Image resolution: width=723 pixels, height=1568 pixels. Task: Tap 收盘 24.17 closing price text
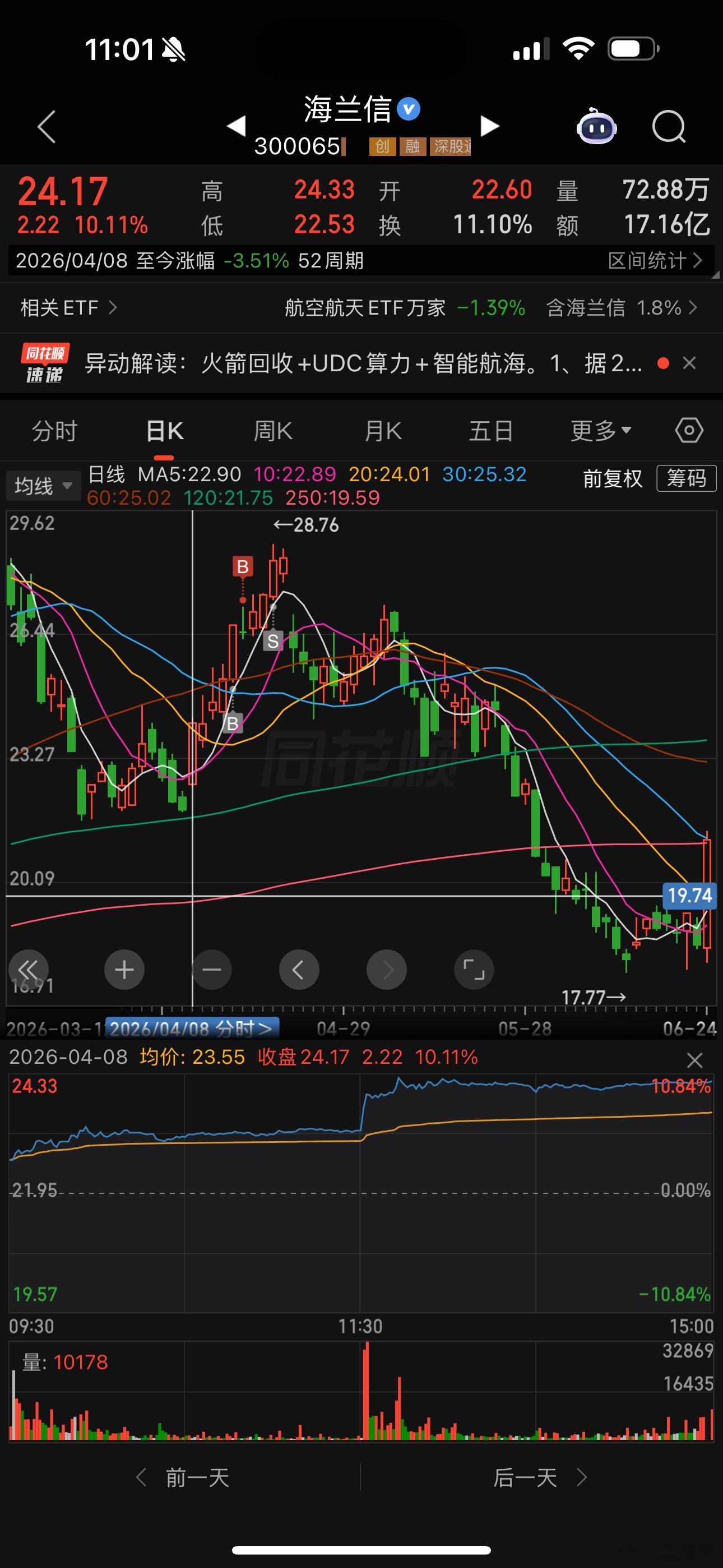[x=303, y=1057]
